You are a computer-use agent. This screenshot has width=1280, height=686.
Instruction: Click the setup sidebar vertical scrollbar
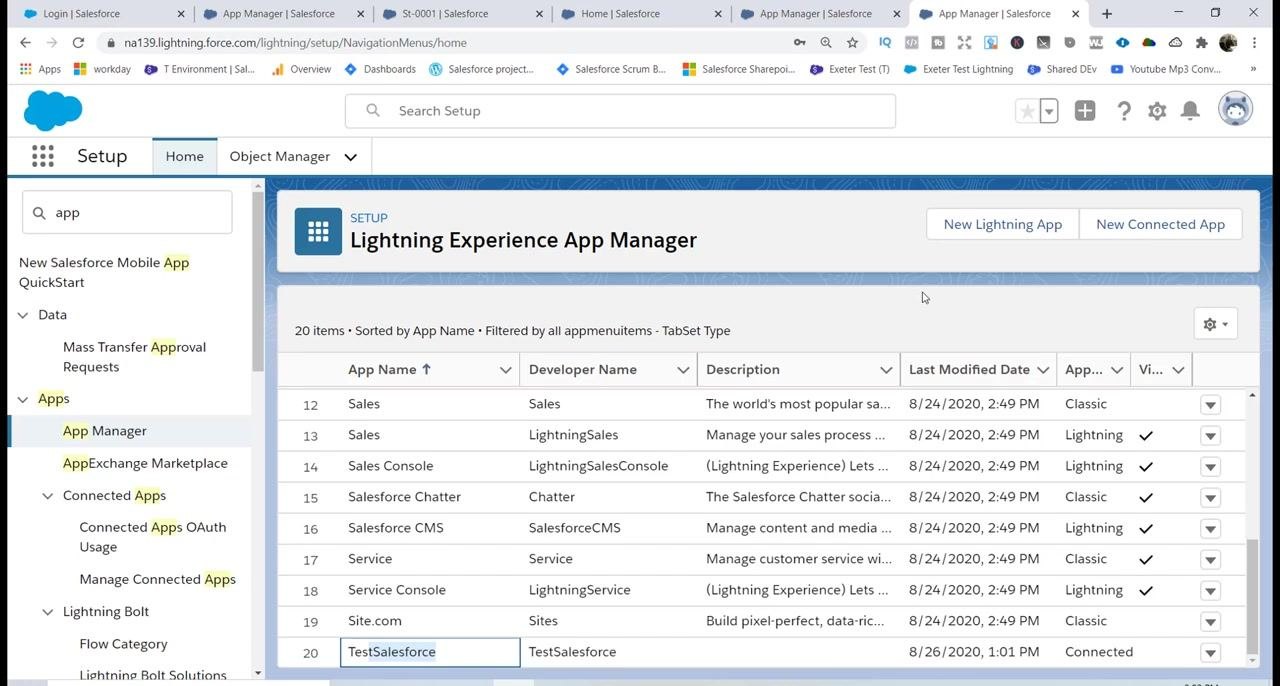pyautogui.click(x=258, y=281)
